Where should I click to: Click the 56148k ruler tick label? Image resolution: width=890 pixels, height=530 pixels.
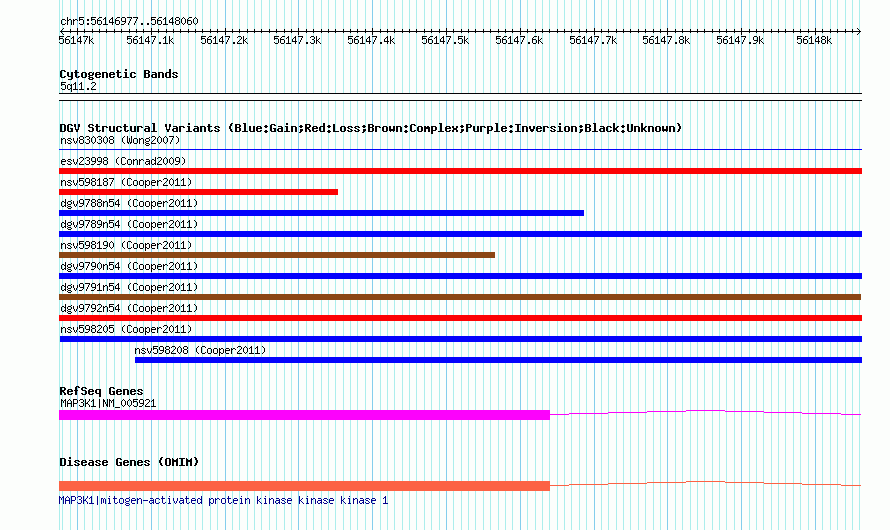tap(815, 40)
